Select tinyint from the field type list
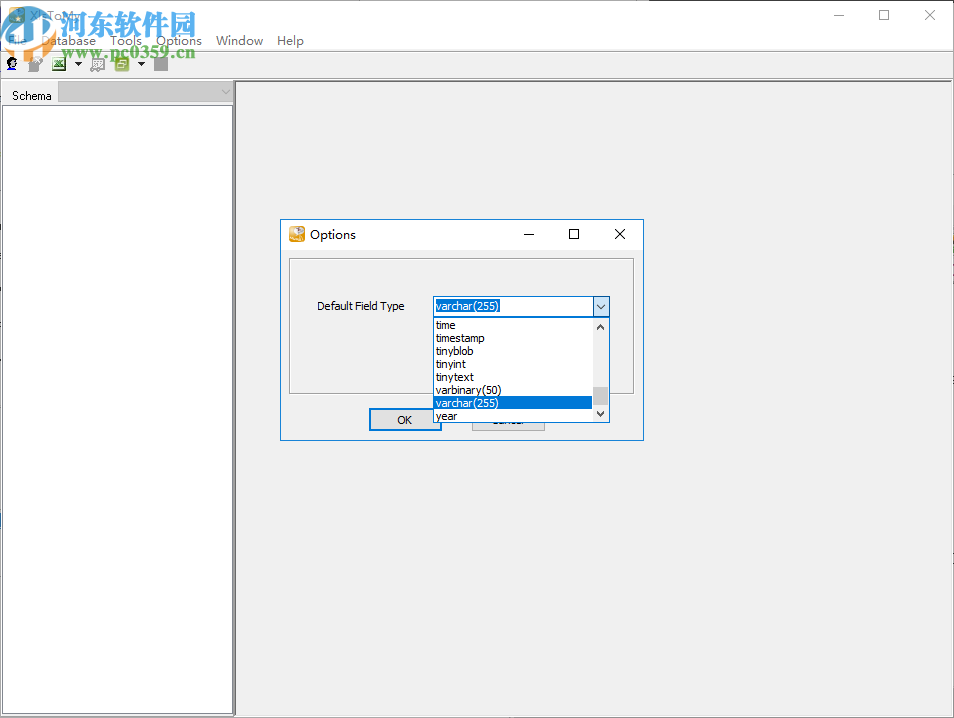954x718 pixels. pyautogui.click(x=451, y=364)
